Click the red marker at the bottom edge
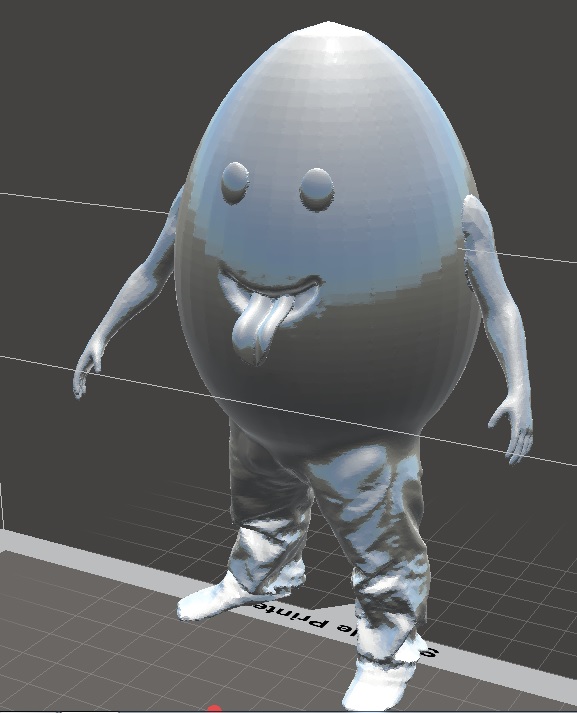Image resolution: width=577 pixels, height=713 pixels. point(214,709)
